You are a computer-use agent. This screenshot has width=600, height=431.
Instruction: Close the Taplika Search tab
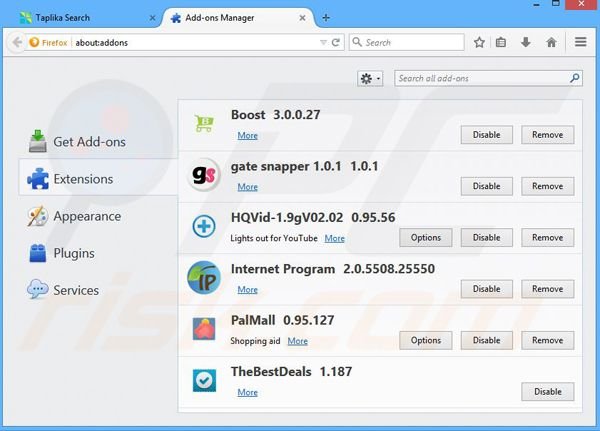152,18
